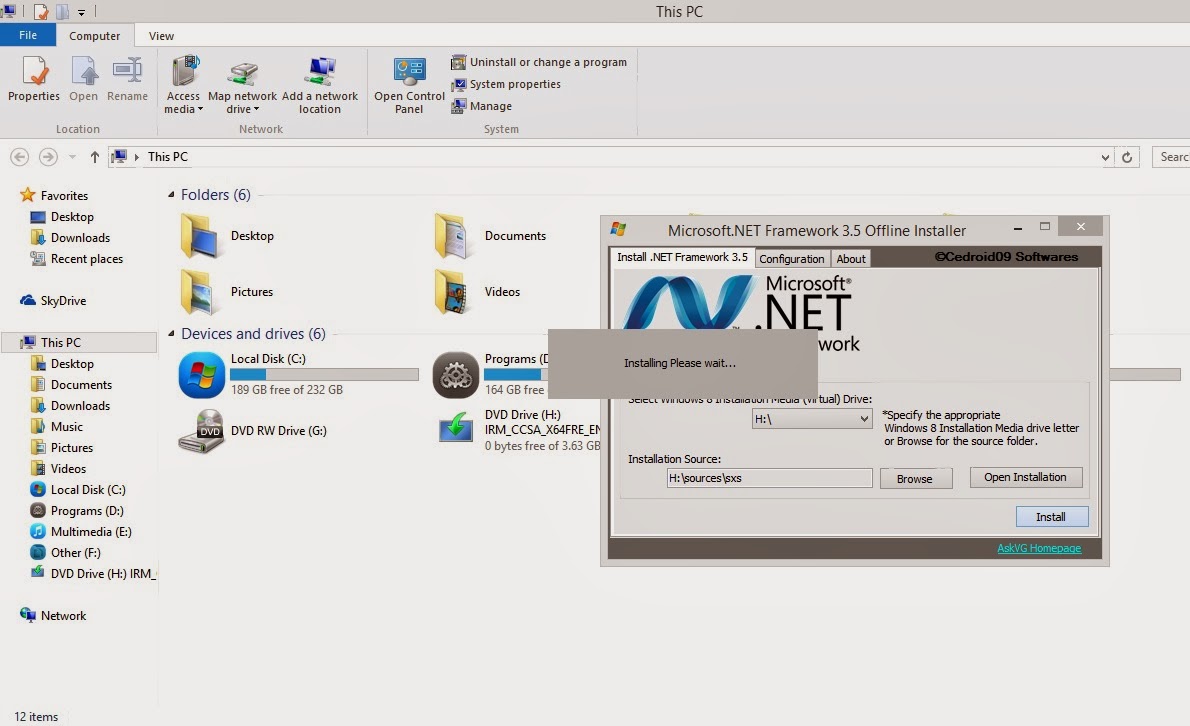1190x726 pixels.
Task: Open Control Panel from ribbon
Action: [409, 84]
